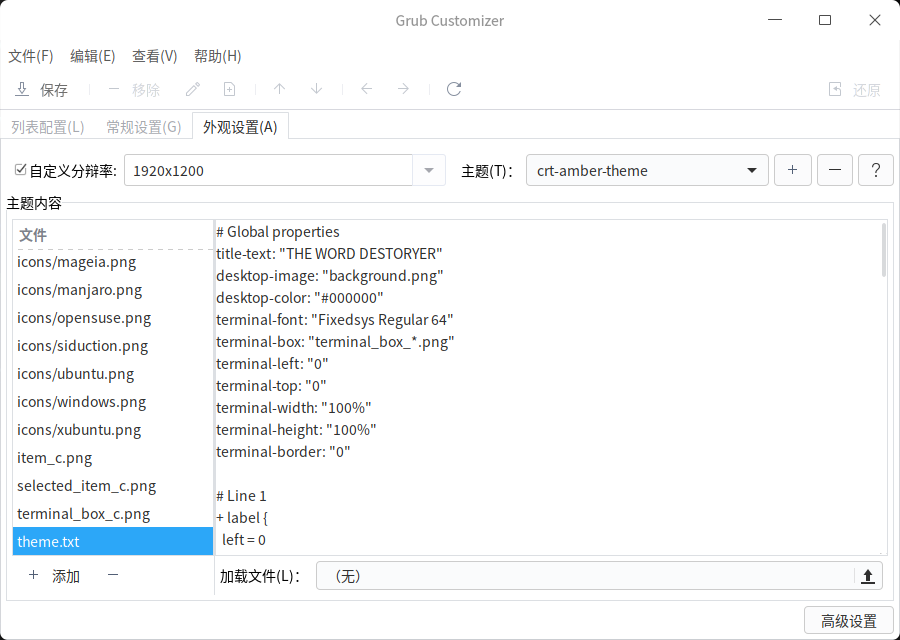This screenshot has height=640, width=900.
Task: Click 添加 to add a theme file
Action: [54, 576]
